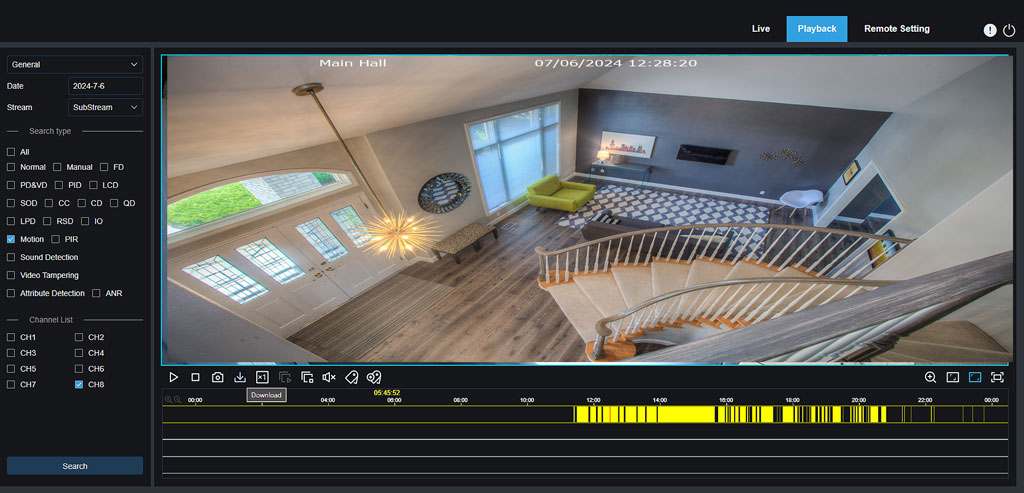The image size is (1024, 493).
Task: Open digital zoom with the magnifier plus icon
Action: (x=930, y=377)
